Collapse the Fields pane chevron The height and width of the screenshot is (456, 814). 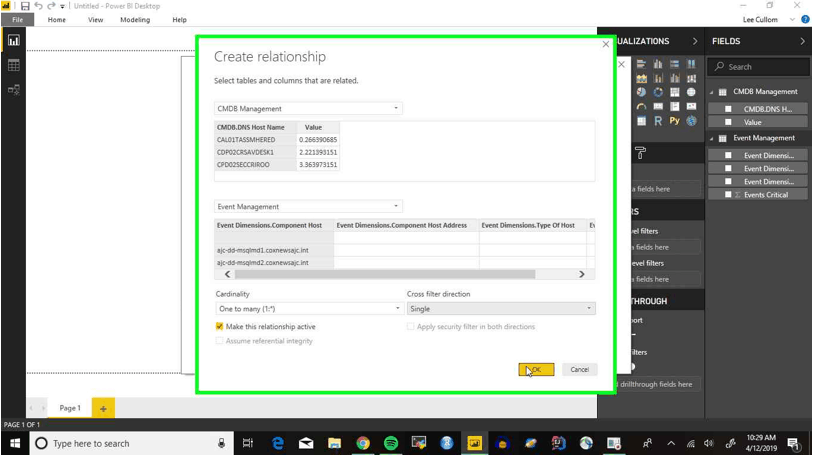click(803, 41)
